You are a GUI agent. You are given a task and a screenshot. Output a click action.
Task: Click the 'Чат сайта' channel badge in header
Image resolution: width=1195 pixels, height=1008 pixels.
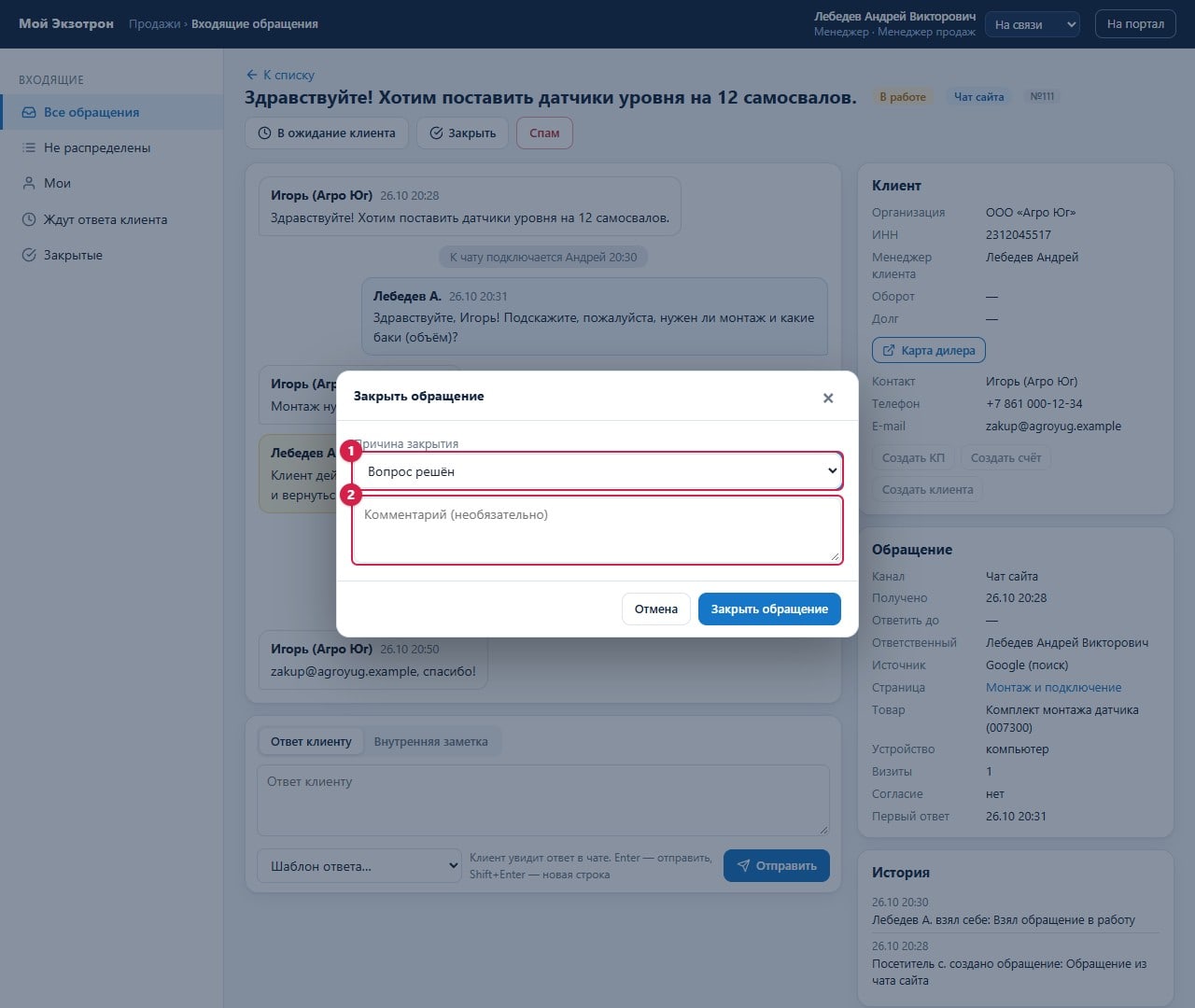coord(978,96)
